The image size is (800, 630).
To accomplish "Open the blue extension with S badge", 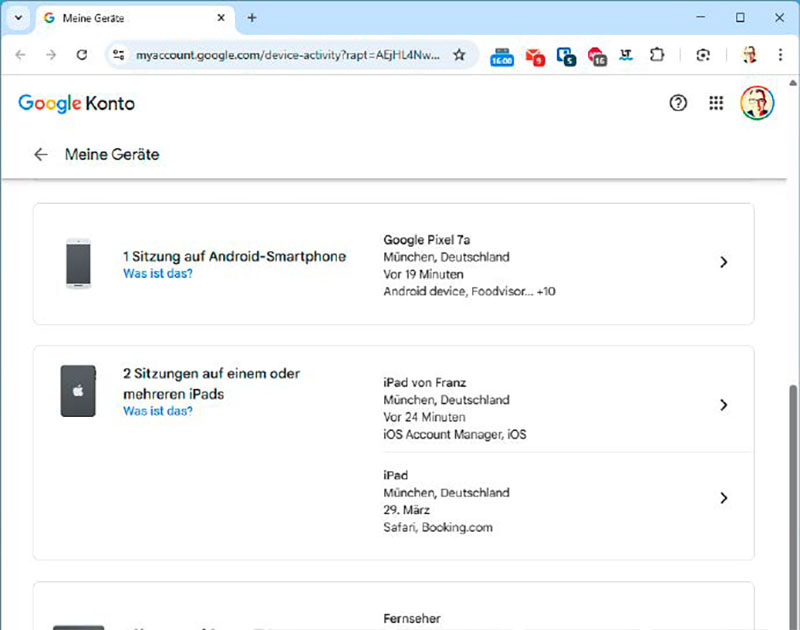I will 566,57.
